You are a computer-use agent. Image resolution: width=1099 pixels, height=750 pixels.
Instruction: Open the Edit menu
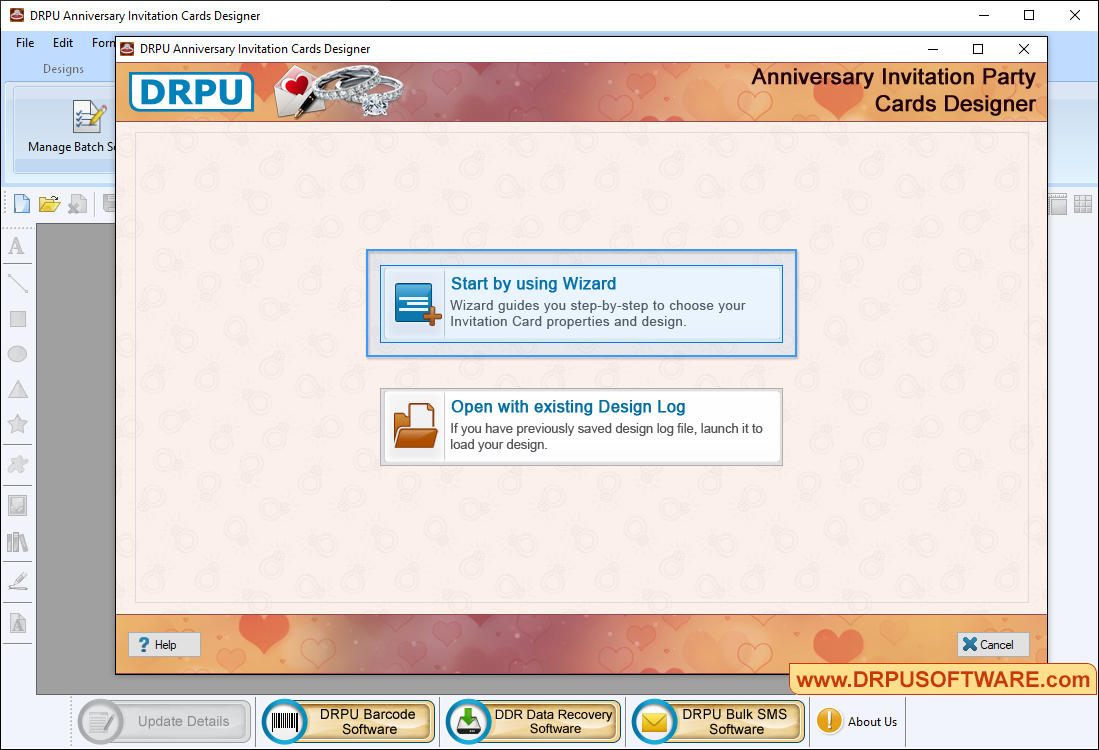(63, 43)
